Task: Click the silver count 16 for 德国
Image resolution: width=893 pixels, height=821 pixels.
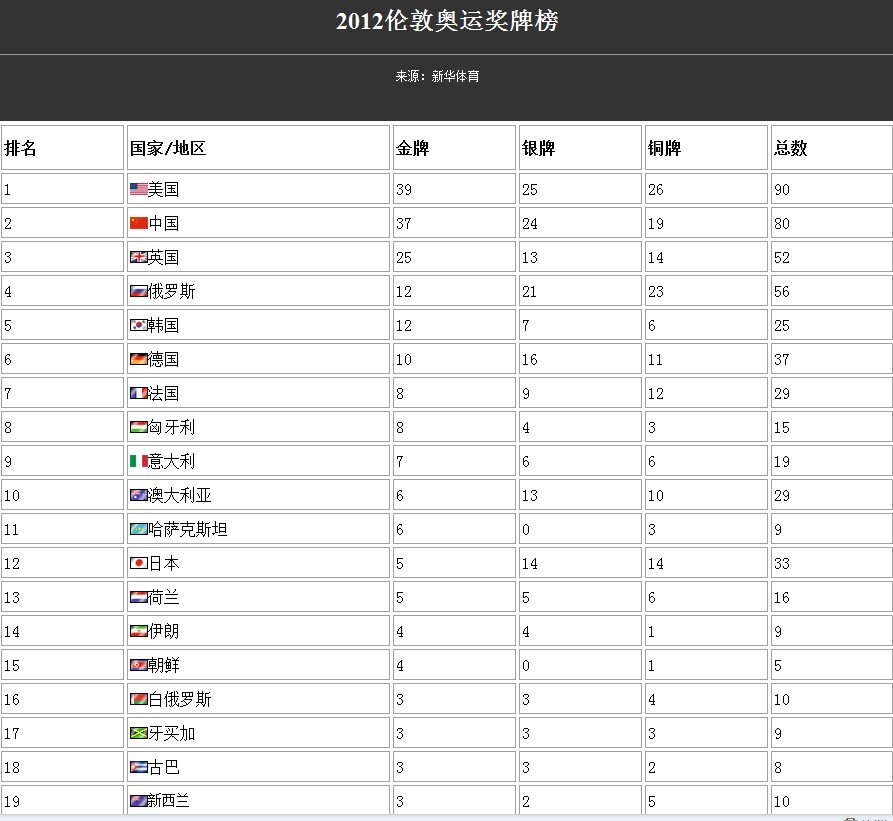Action: pos(530,360)
